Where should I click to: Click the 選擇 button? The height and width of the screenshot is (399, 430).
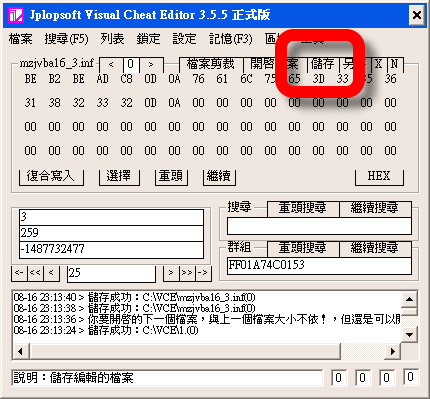[119, 176]
